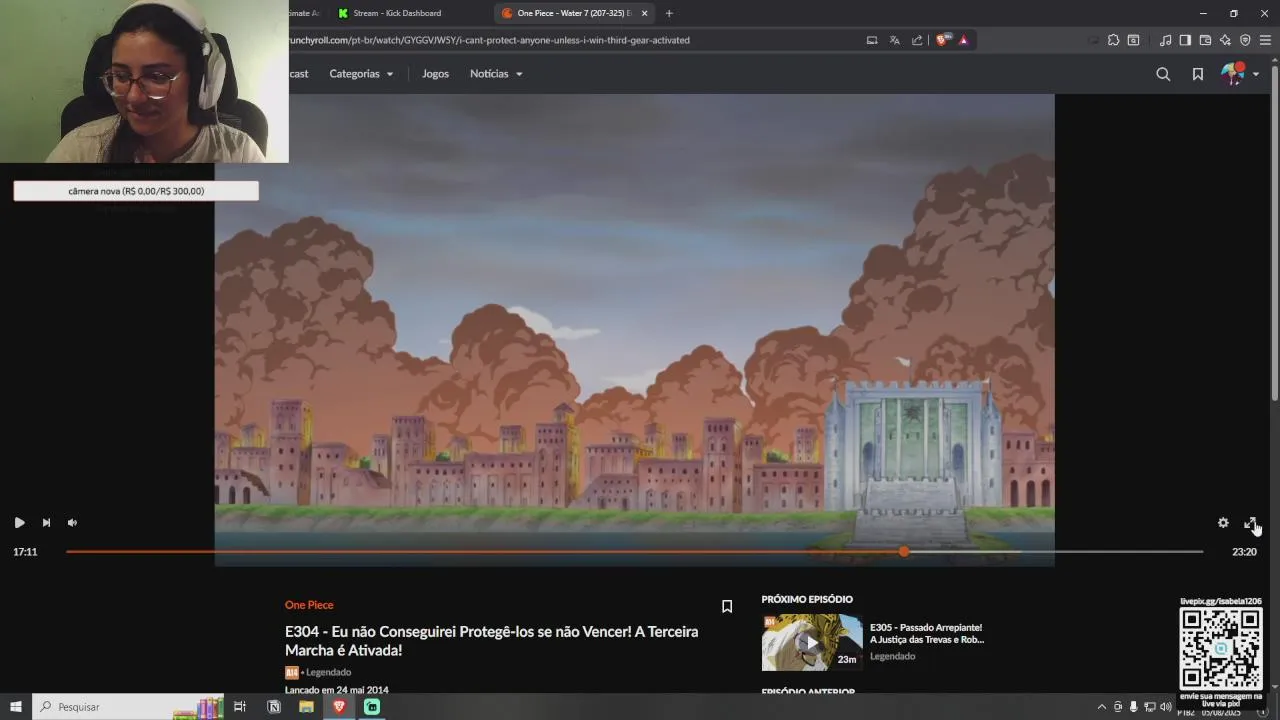This screenshot has height=720, width=1280.
Task: Click the Pesquisar taskbar search box
Action: pyautogui.click(x=128, y=707)
